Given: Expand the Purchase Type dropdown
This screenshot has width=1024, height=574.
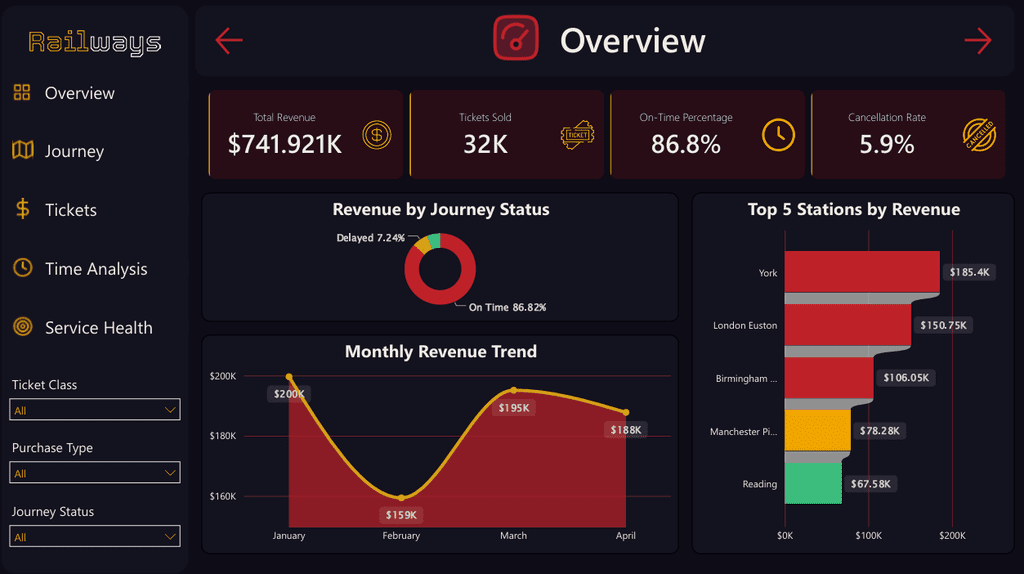Looking at the screenshot, I should point(95,473).
